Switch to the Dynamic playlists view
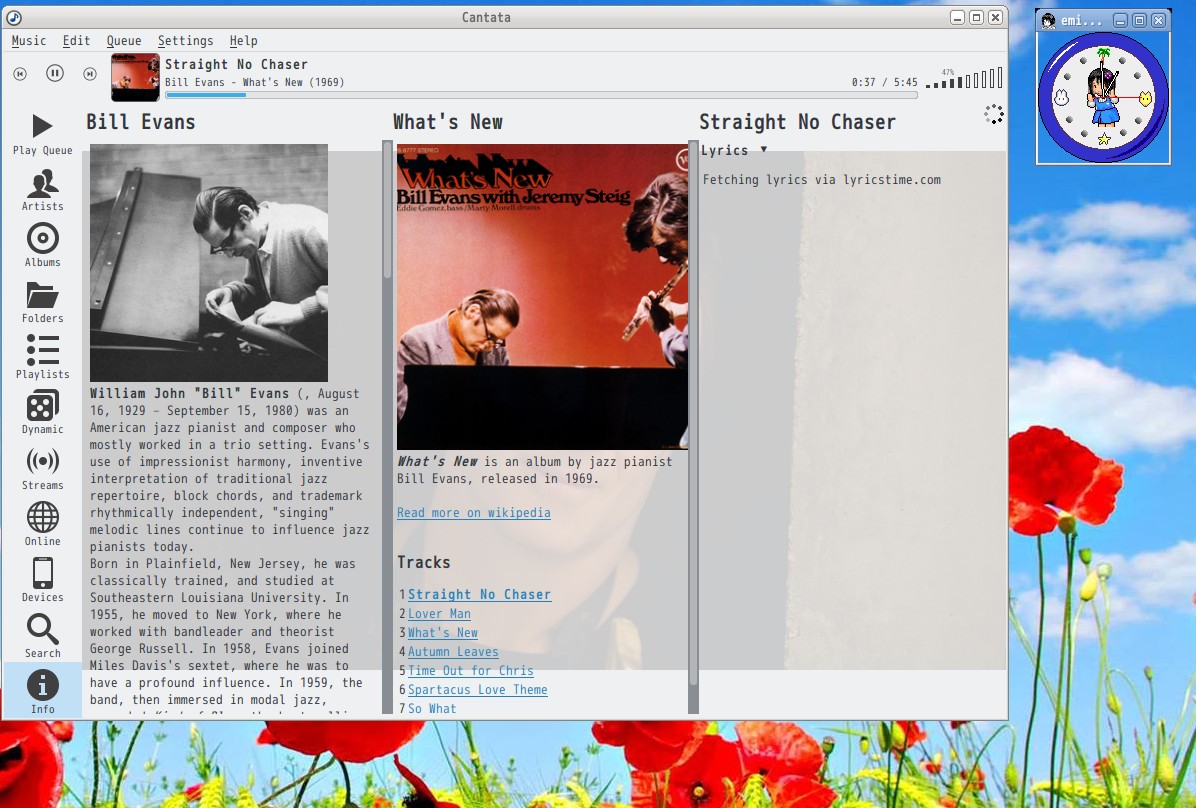Viewport: 1196px width, 808px height. (42, 412)
